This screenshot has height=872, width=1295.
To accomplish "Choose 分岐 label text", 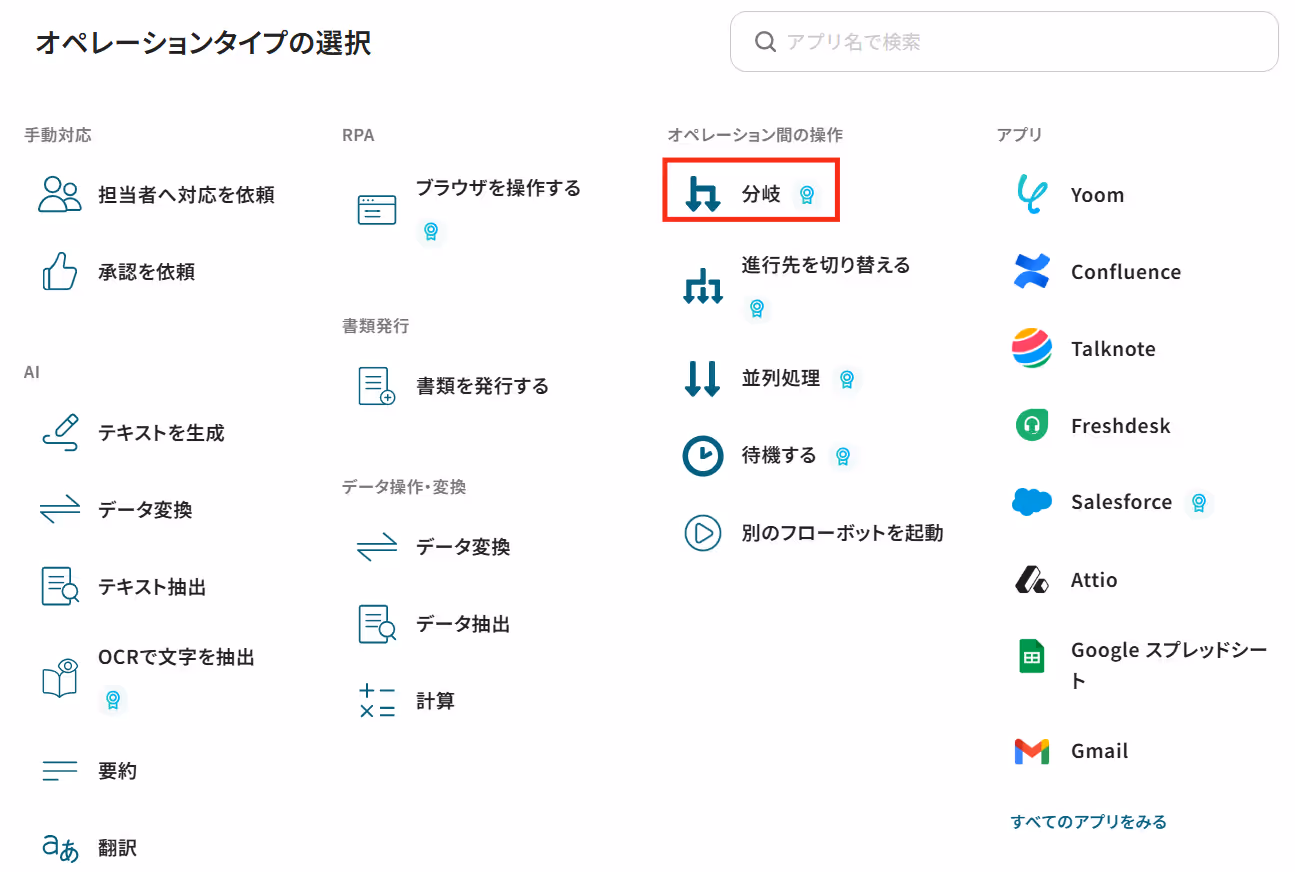I will tap(761, 194).
